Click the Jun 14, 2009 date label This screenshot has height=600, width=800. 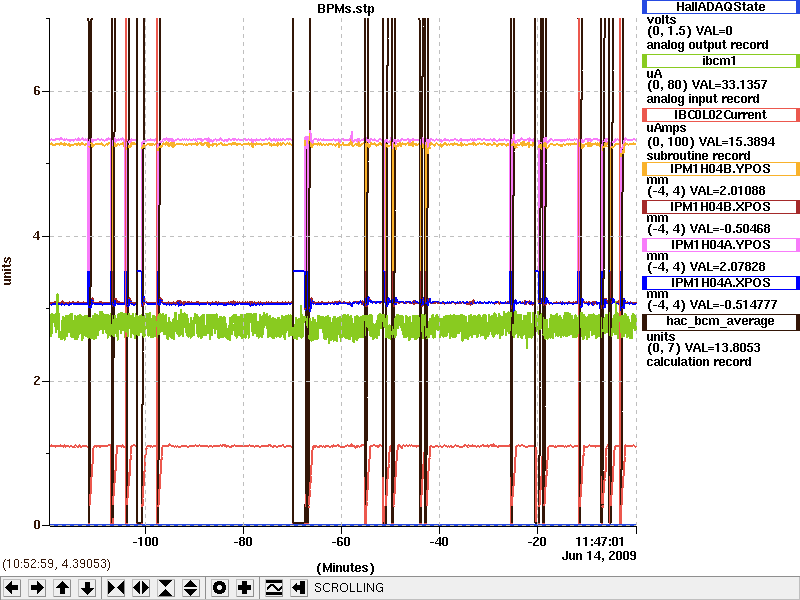[x=599, y=556]
